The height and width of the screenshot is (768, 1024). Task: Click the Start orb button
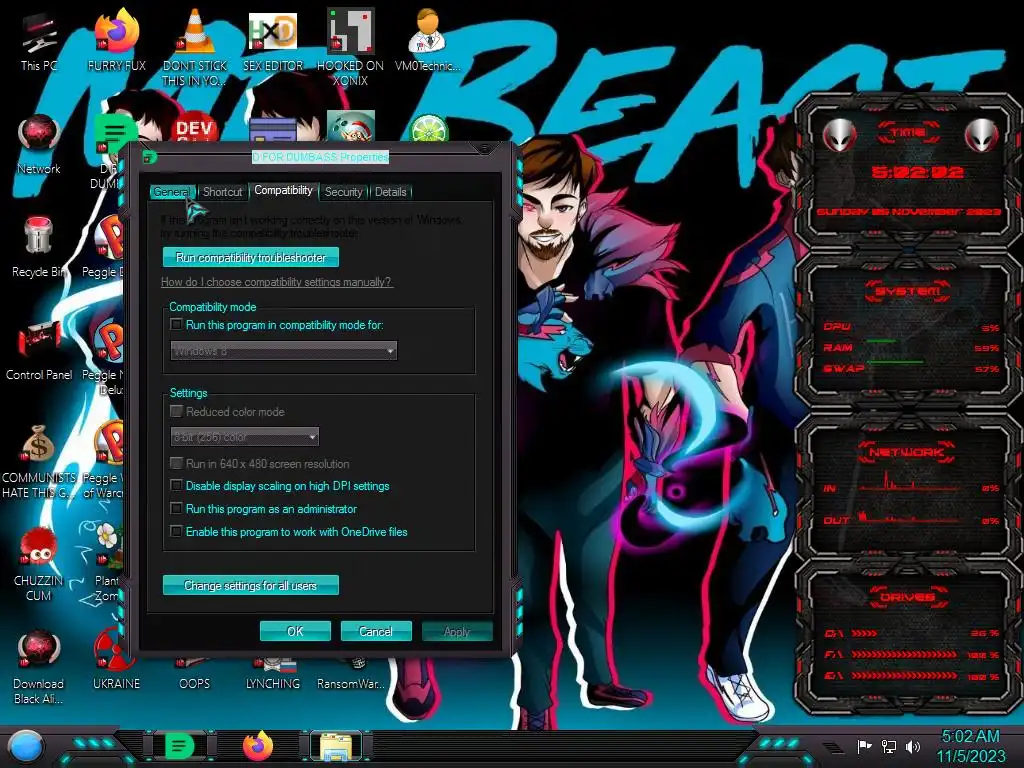[x=27, y=746]
